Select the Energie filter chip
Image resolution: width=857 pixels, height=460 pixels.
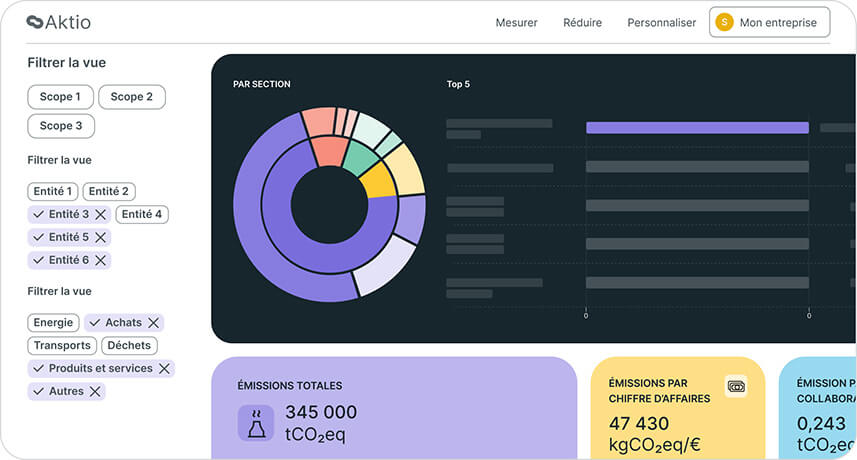(x=53, y=322)
